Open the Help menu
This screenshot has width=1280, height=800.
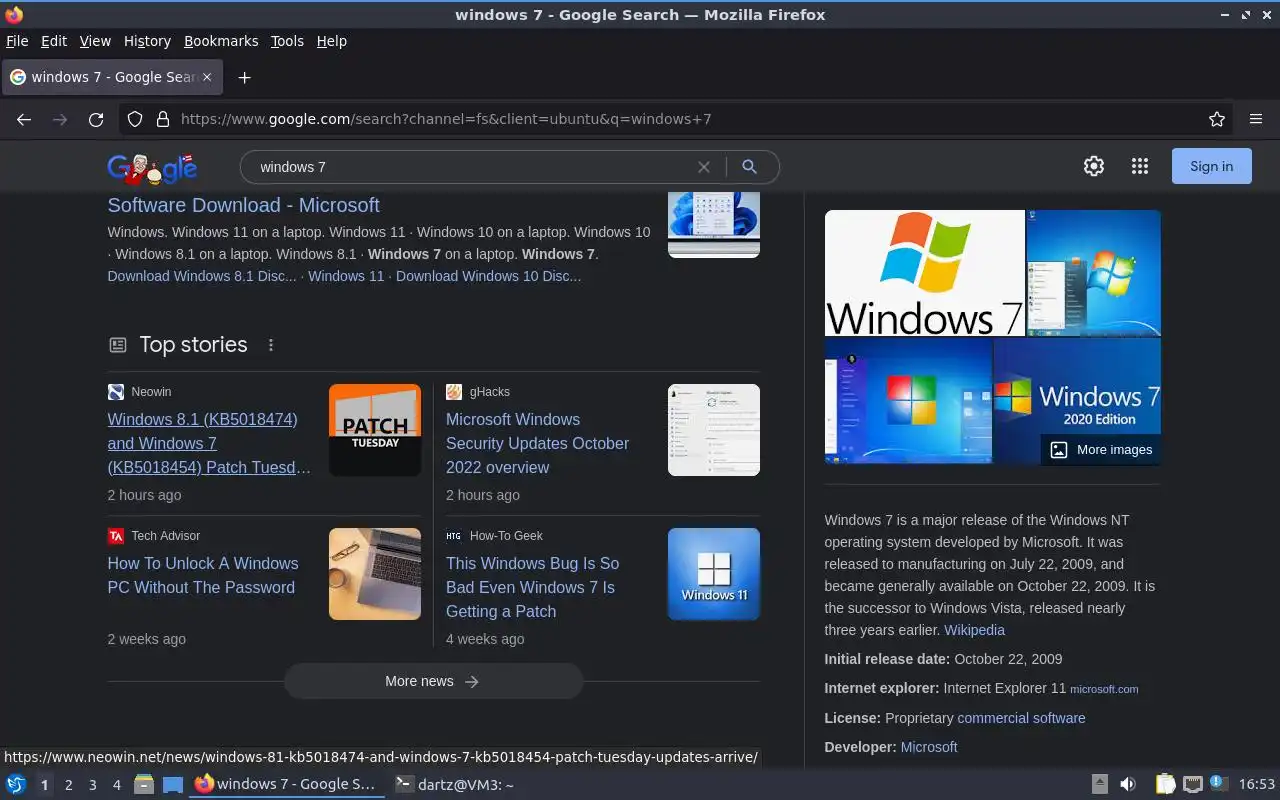coord(331,41)
